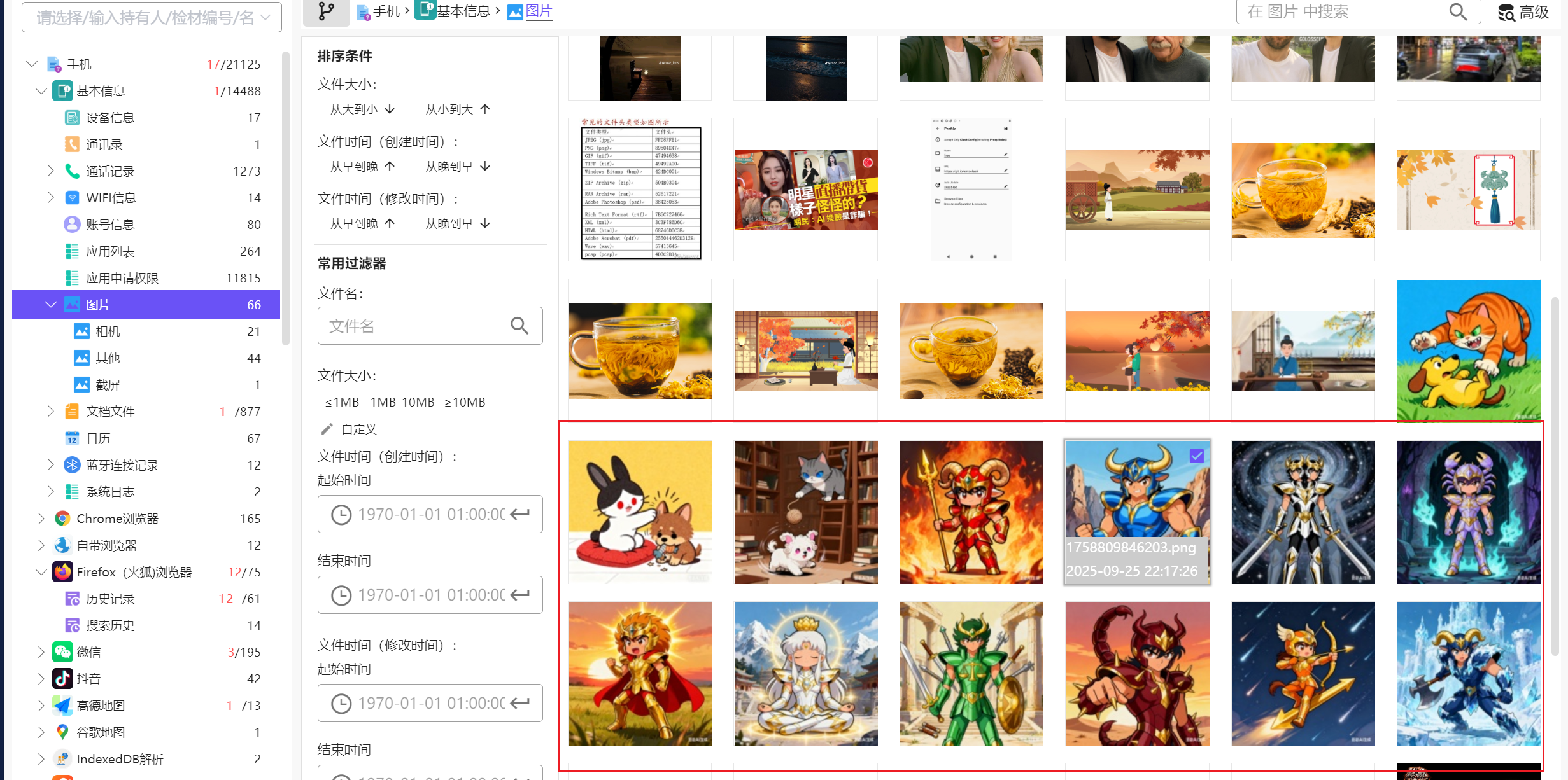This screenshot has width=1568, height=780.
Task: Expand the Chrome浏览器 tree node
Action: (41, 519)
